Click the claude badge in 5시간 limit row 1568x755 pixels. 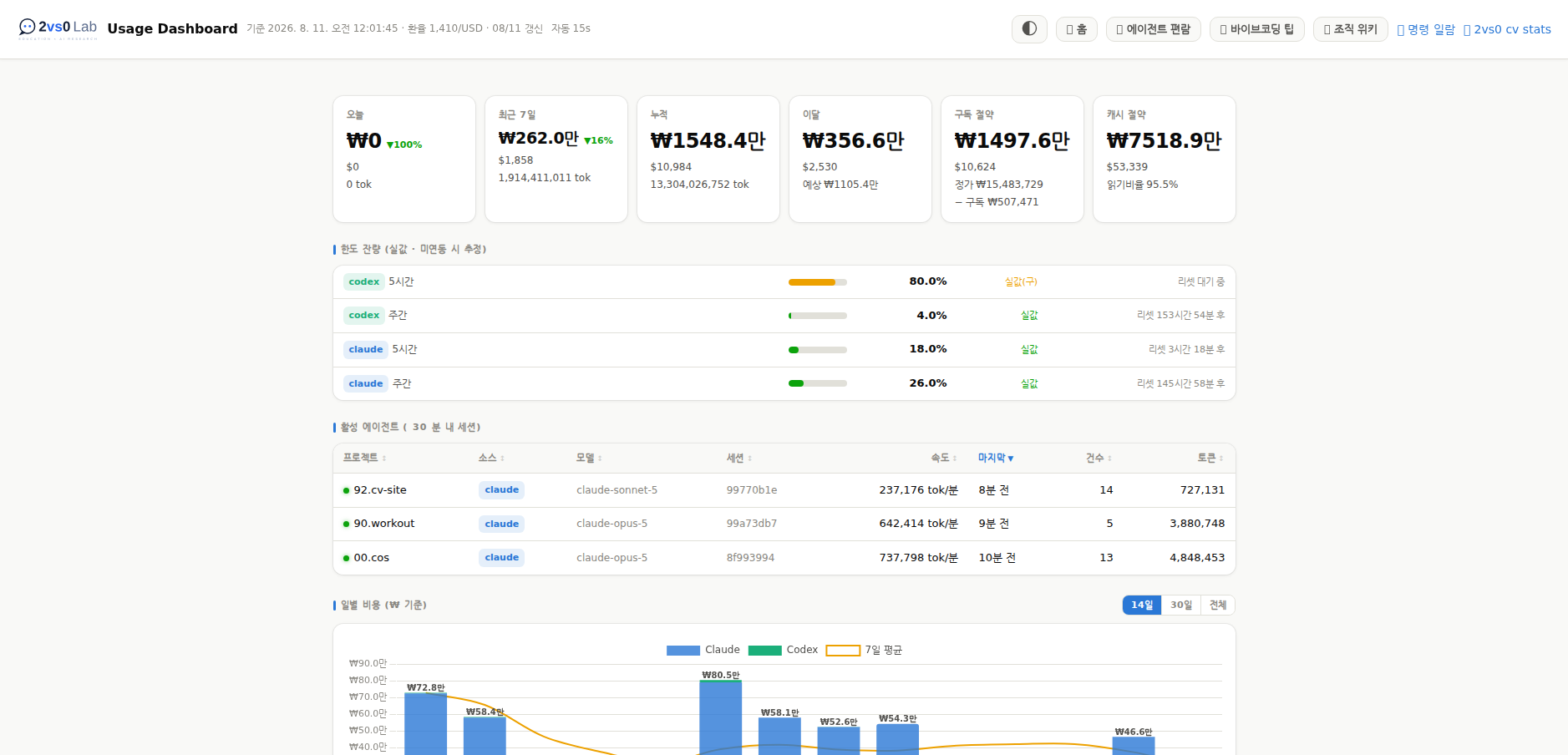point(366,350)
